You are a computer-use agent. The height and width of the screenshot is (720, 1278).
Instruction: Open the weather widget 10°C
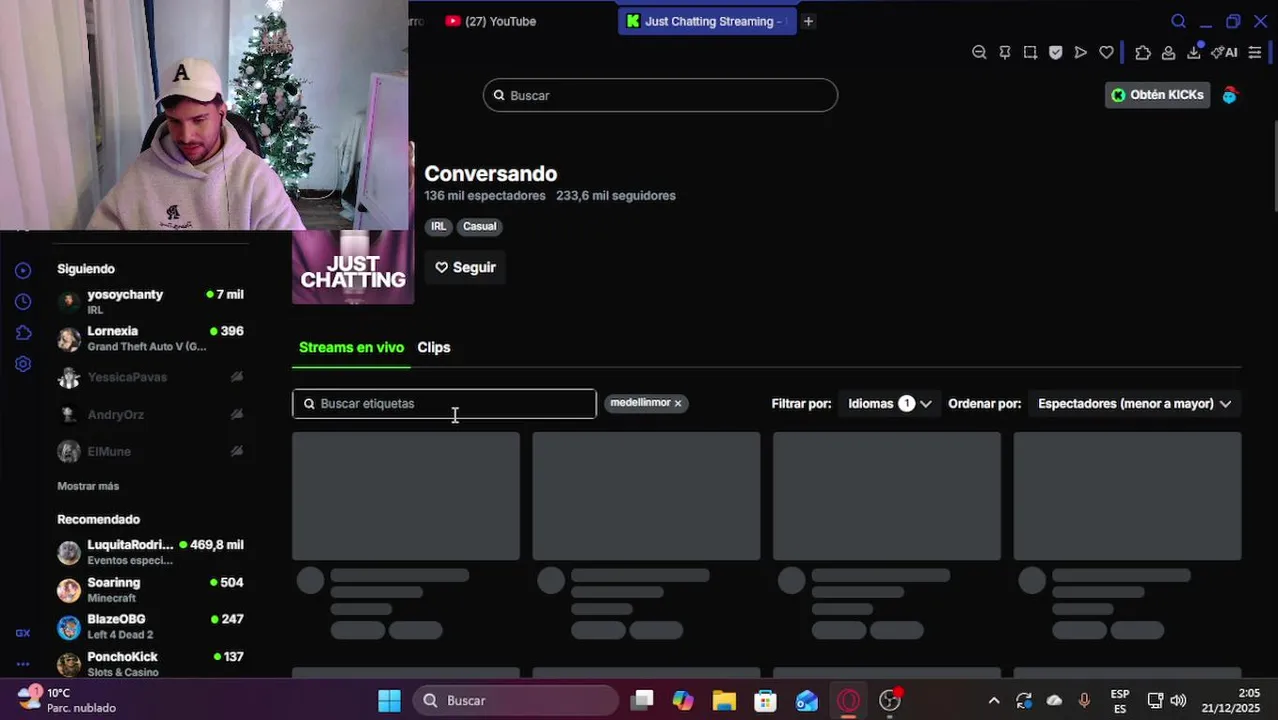[x=67, y=700]
